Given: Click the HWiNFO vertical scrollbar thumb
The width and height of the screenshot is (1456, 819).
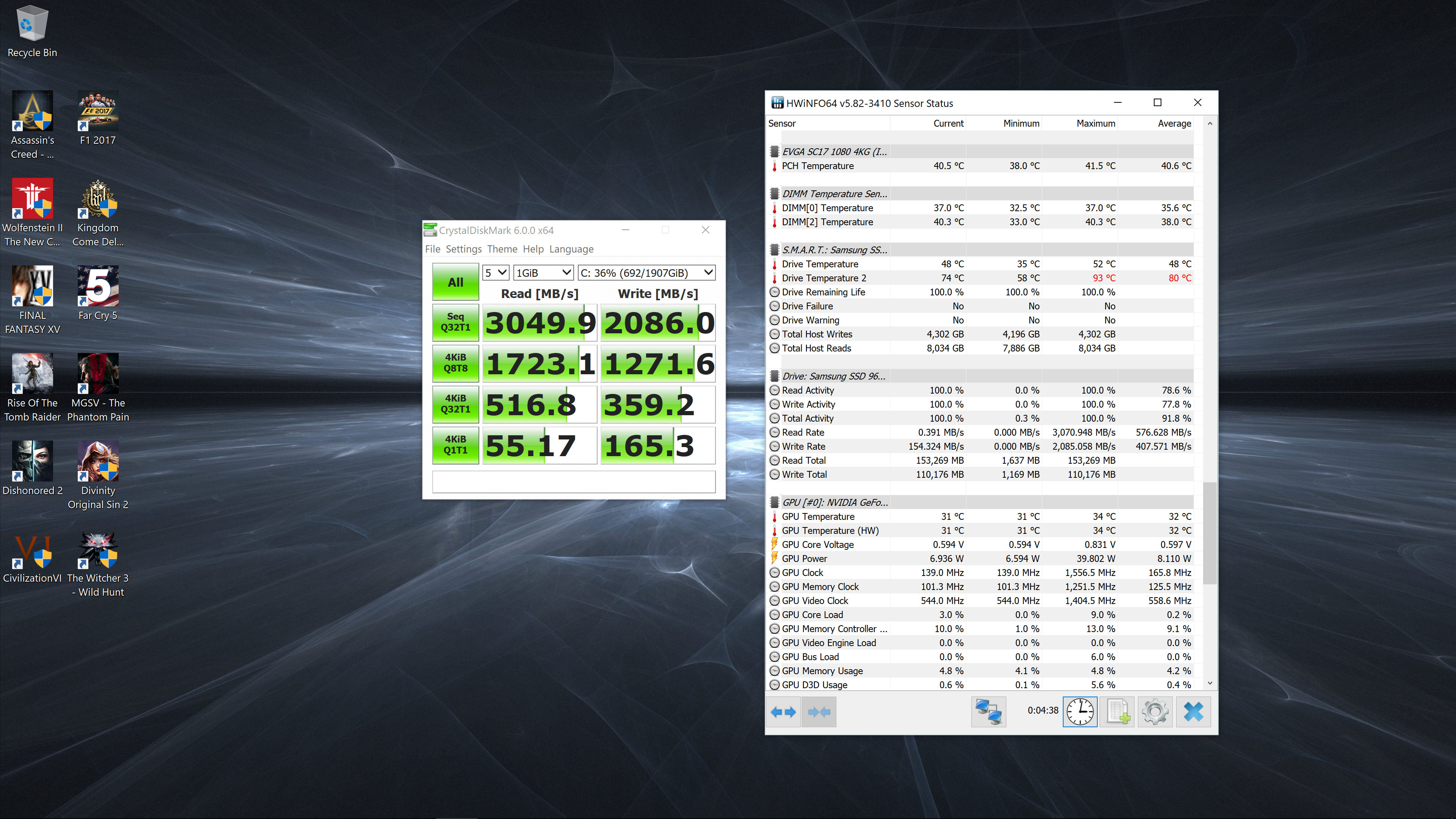Looking at the screenshot, I should coord(1210,533).
